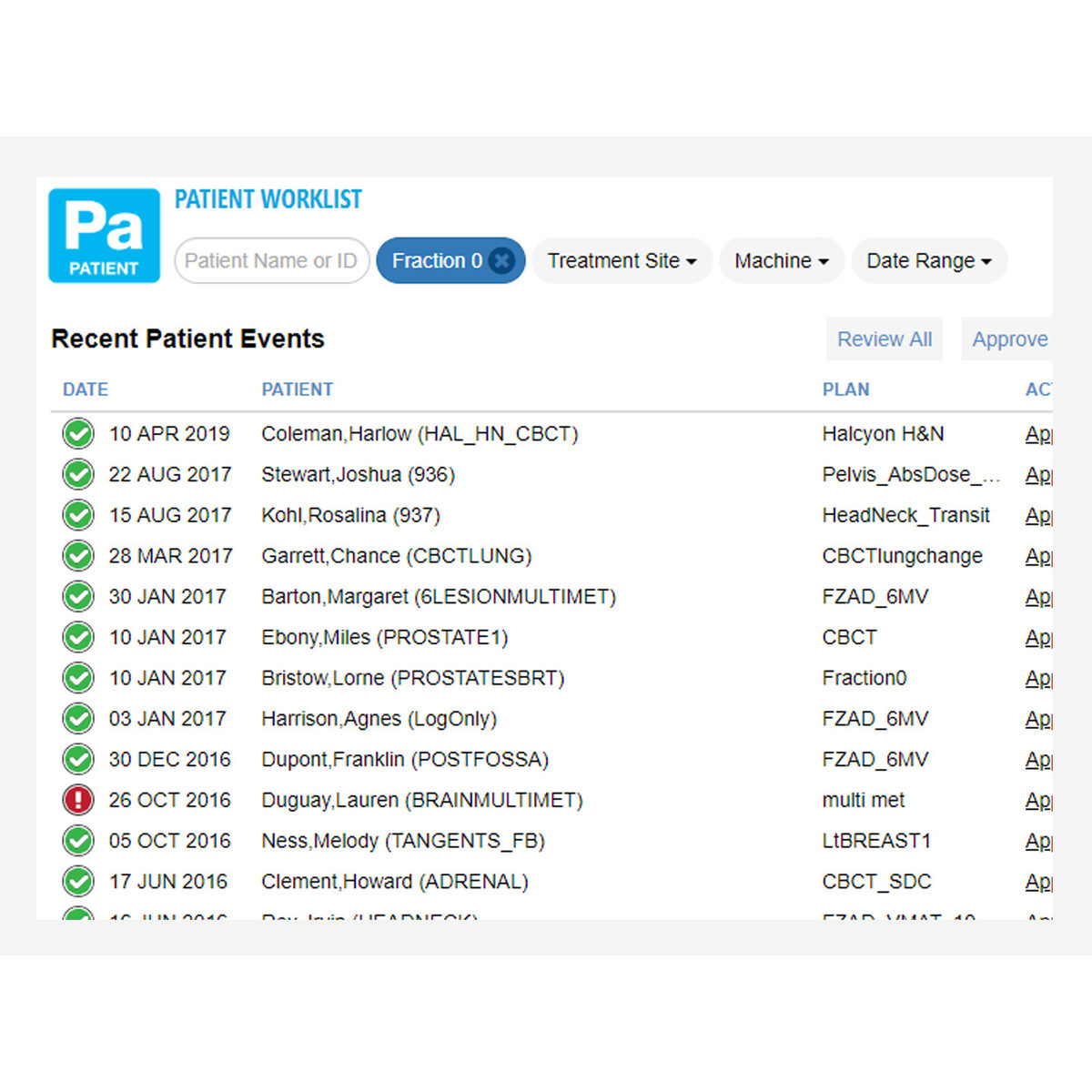The height and width of the screenshot is (1092, 1092).
Task: Select the green check status for Clement, Howard
Action: click(x=78, y=882)
